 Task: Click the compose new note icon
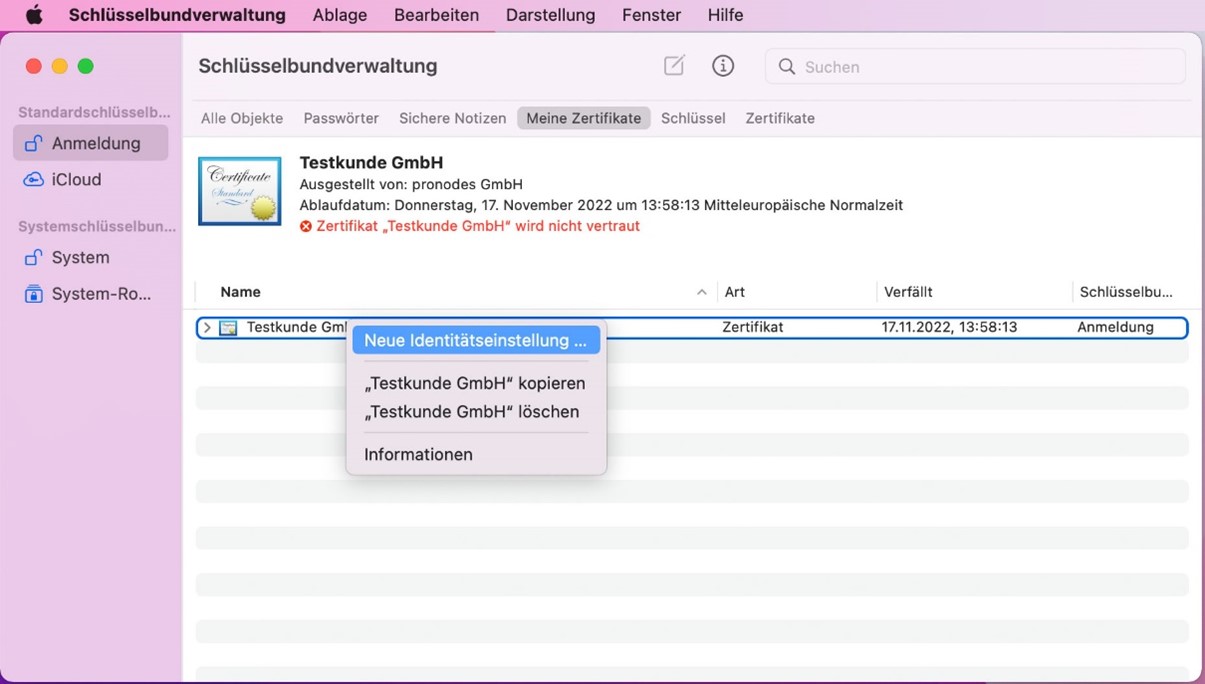(x=674, y=66)
